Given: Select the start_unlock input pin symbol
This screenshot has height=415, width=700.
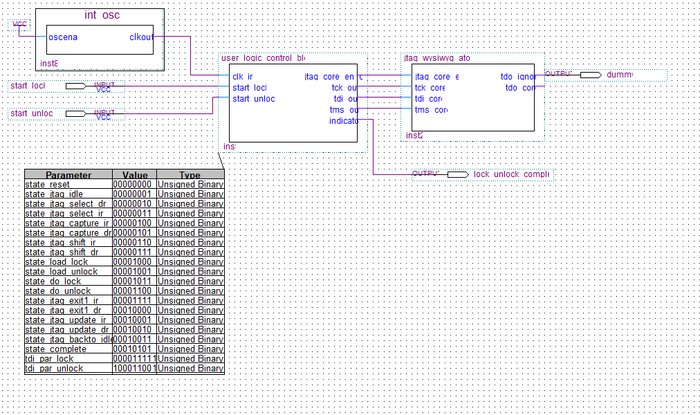Looking at the screenshot, I should point(75,114).
